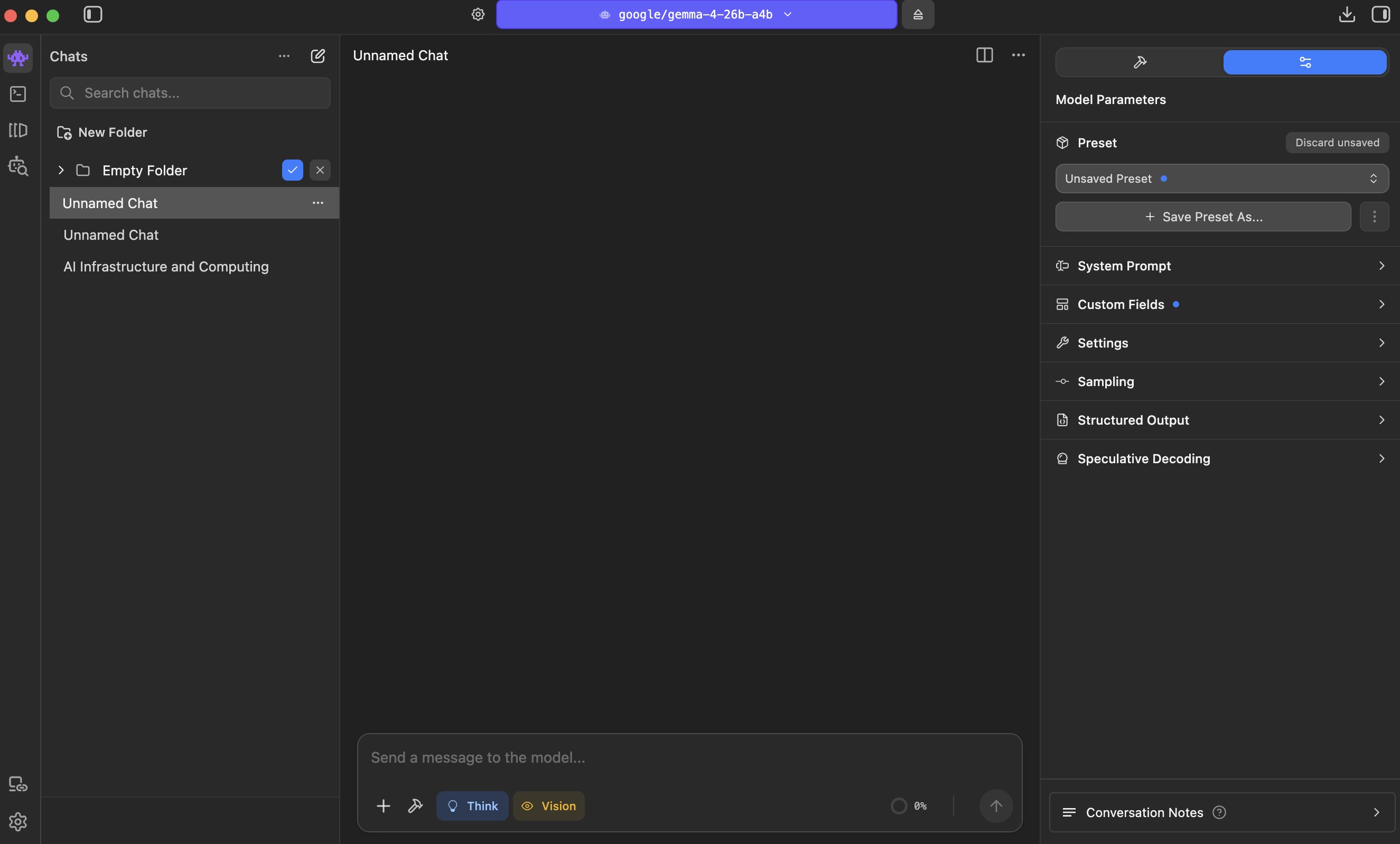Open the Discover models search page
1400x844 pixels.
[x=17, y=166]
